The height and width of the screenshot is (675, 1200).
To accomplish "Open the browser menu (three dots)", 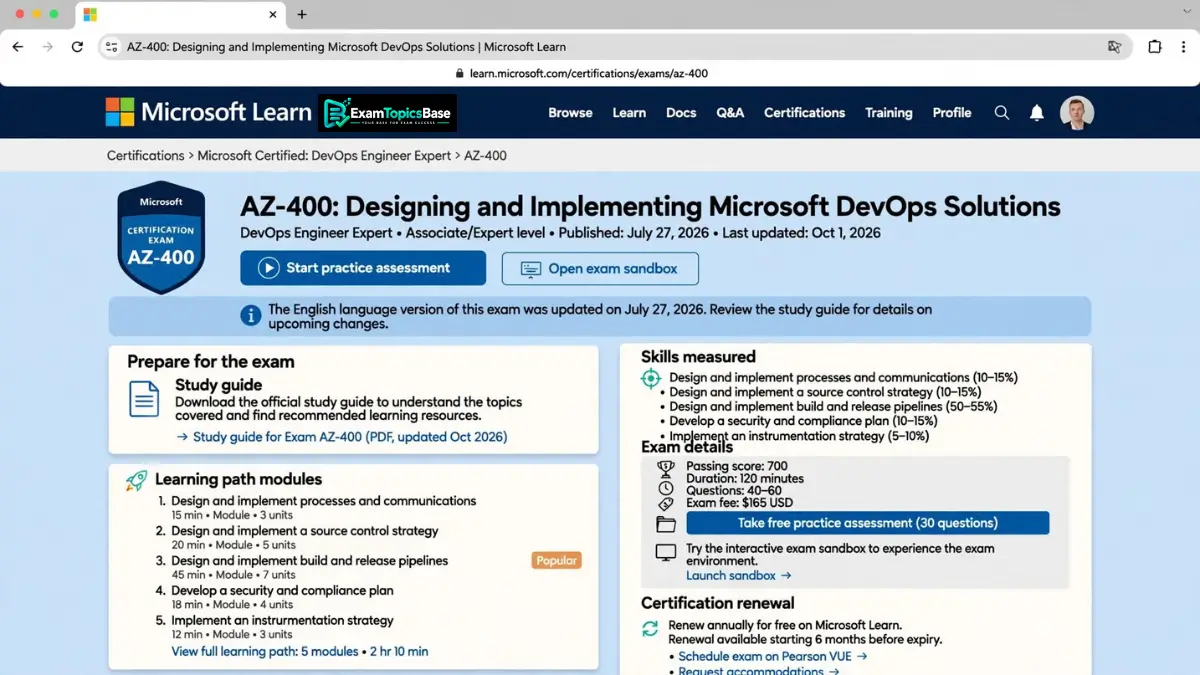I will [x=1184, y=47].
